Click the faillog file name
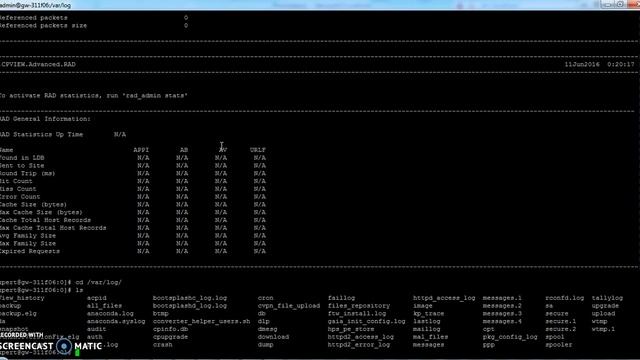Image resolution: width=640 pixels, height=360 pixels. click(x=341, y=298)
